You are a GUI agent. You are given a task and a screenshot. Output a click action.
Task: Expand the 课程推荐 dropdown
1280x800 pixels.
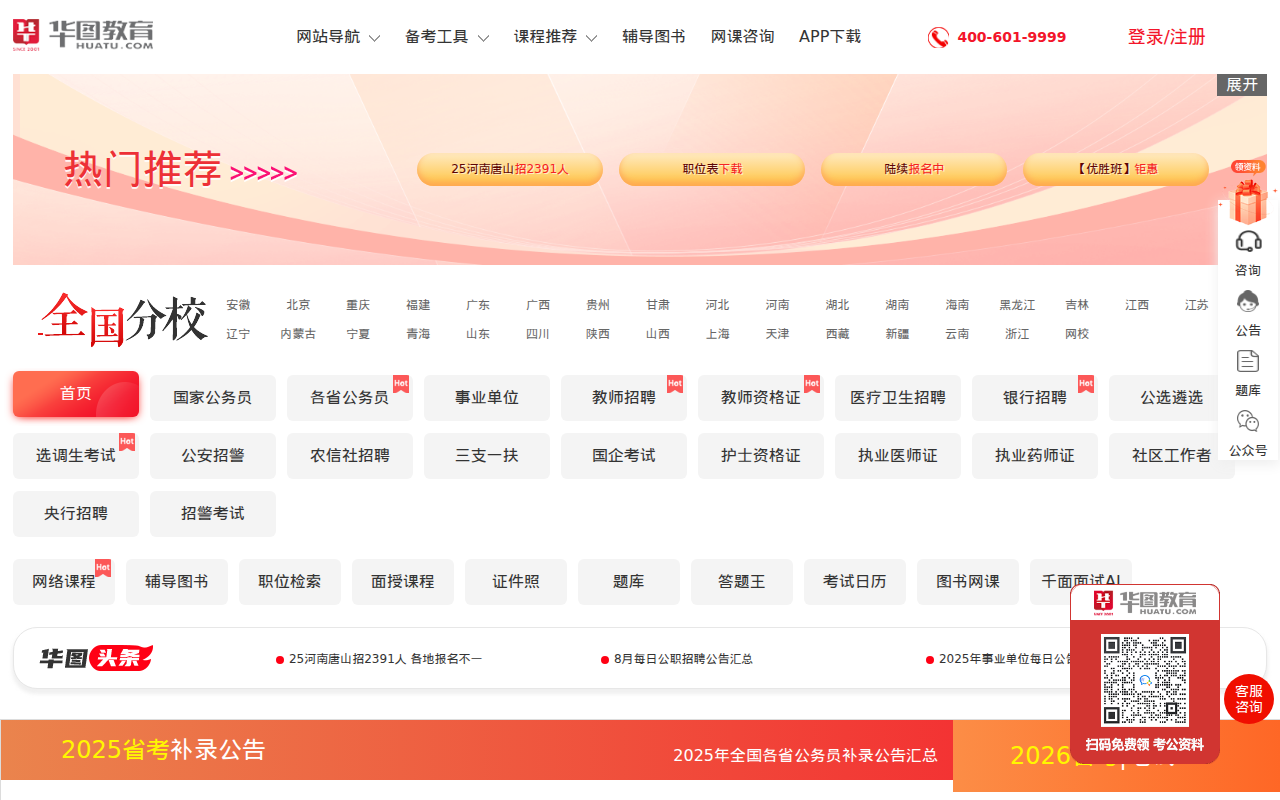pos(556,37)
